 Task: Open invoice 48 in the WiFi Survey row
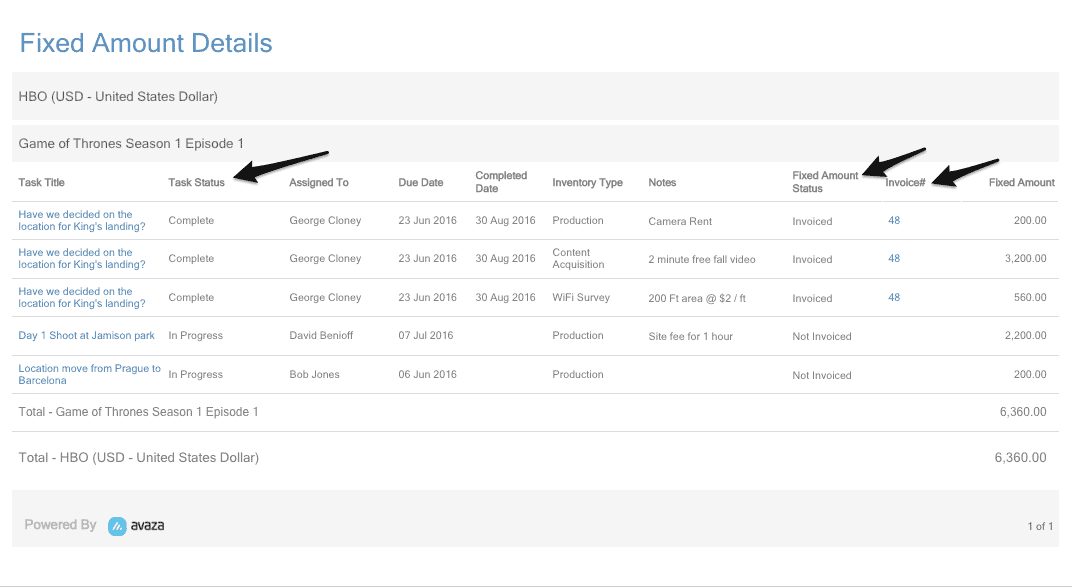(x=894, y=297)
